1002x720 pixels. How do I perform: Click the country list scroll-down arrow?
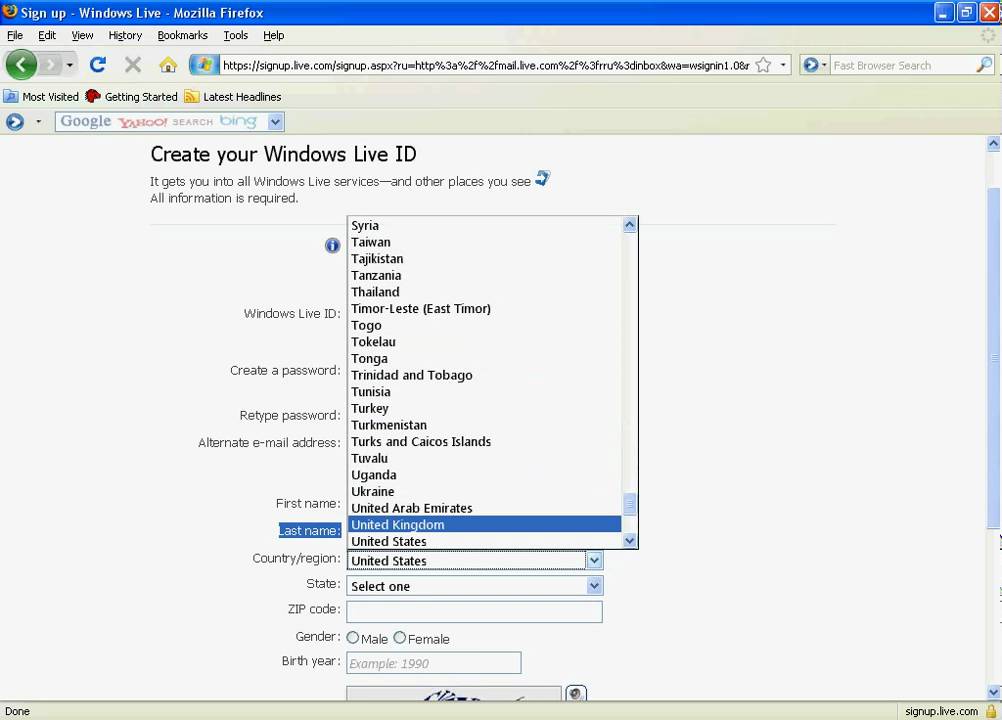pos(629,540)
